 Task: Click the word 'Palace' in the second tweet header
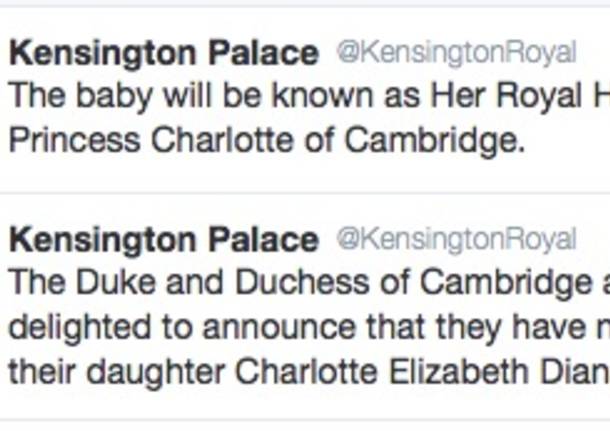(x=263, y=240)
